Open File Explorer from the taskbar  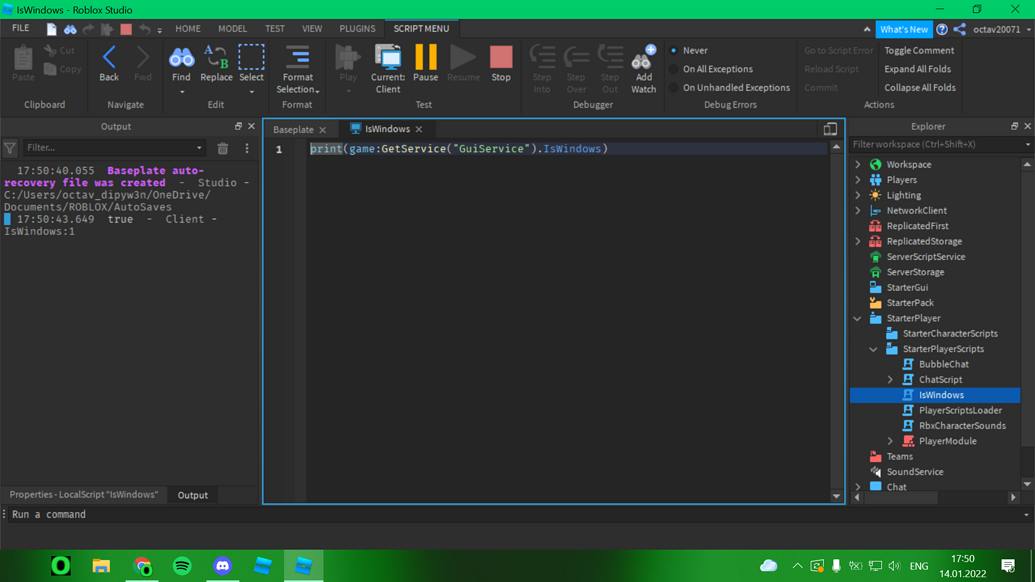tap(101, 566)
